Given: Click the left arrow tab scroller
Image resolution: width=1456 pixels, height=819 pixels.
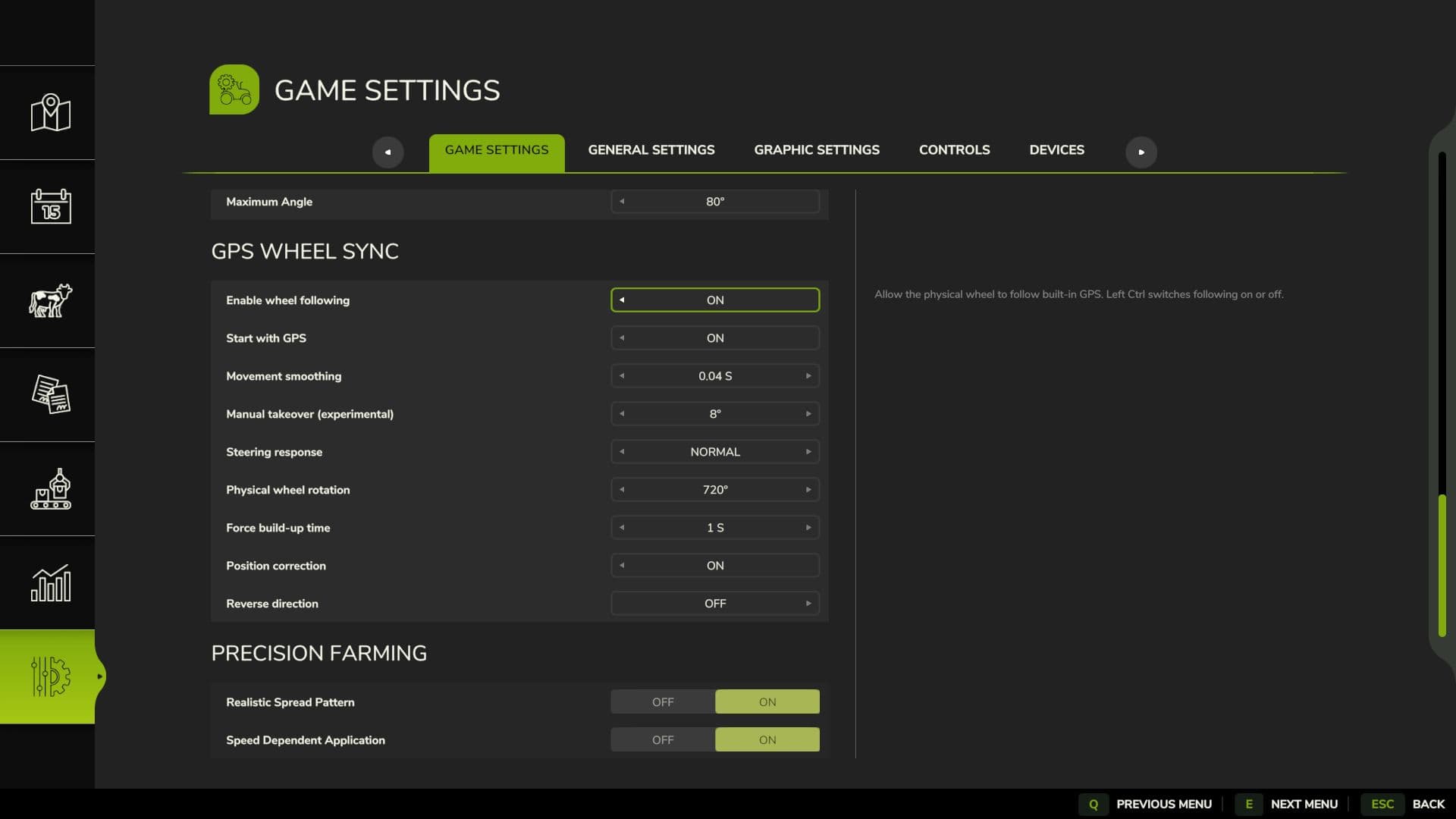Looking at the screenshot, I should click(x=388, y=152).
